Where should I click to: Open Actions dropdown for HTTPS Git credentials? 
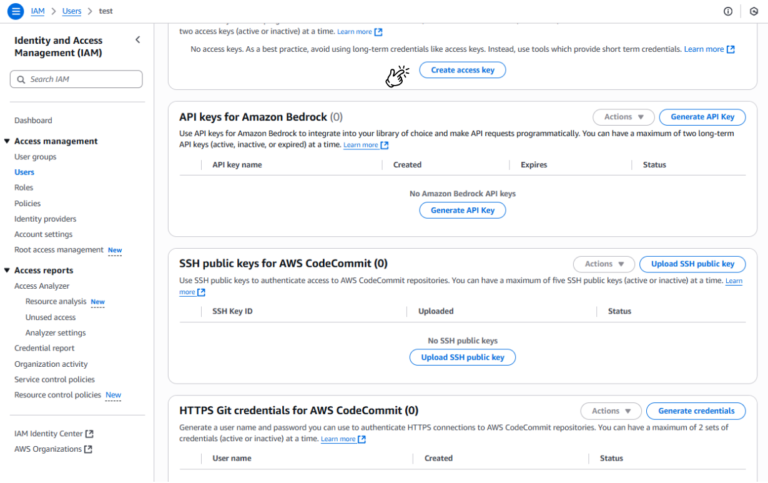coord(611,411)
